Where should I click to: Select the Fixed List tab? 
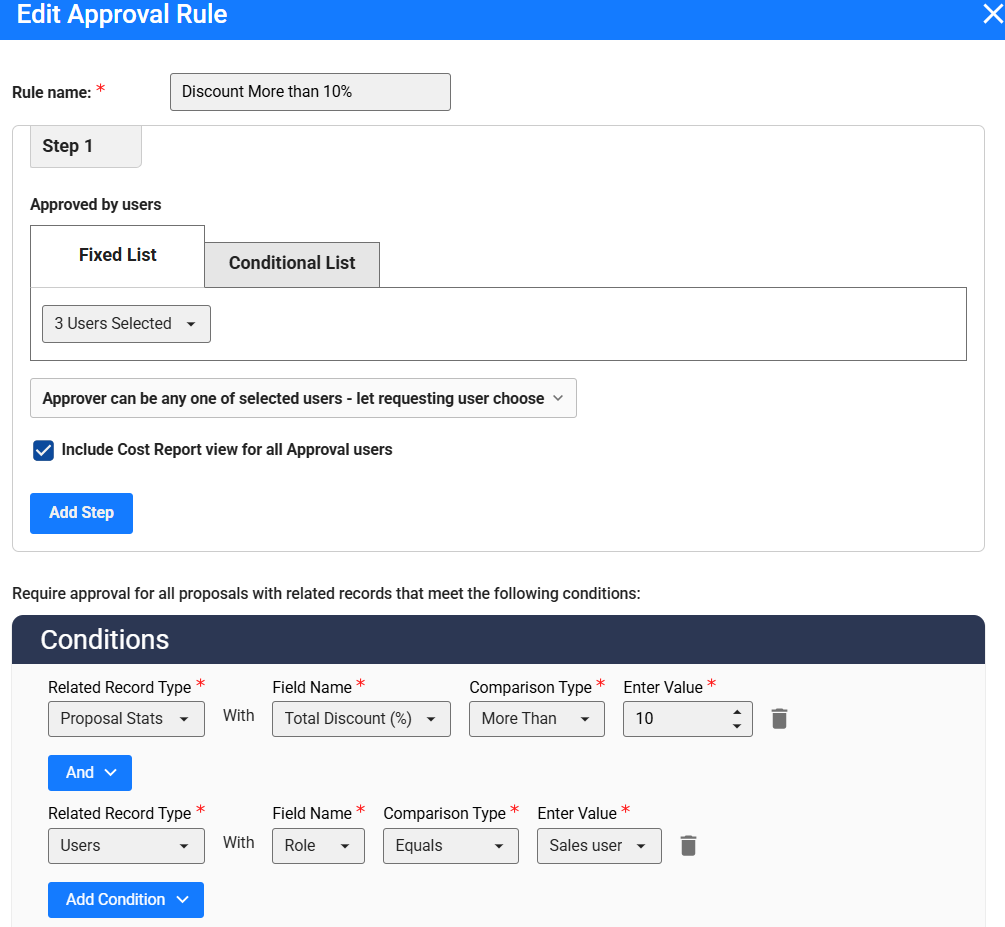click(x=118, y=256)
